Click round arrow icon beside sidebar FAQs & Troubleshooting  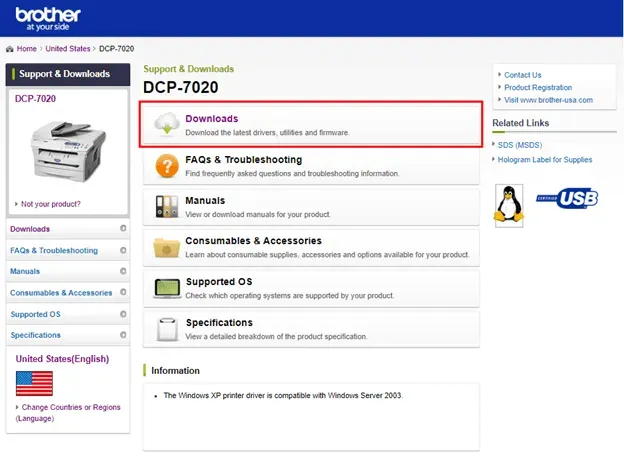tap(123, 250)
